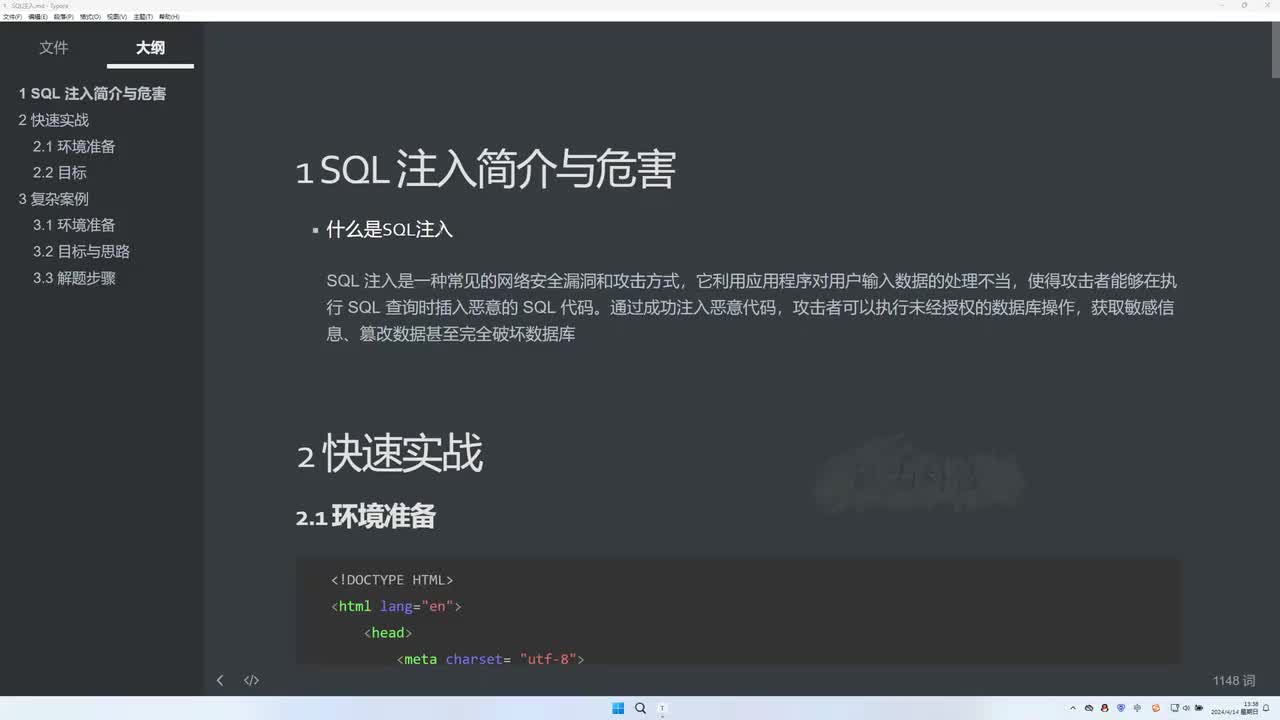Open Windows taskbar search
Screen dimensions: 1280x720
click(640, 708)
